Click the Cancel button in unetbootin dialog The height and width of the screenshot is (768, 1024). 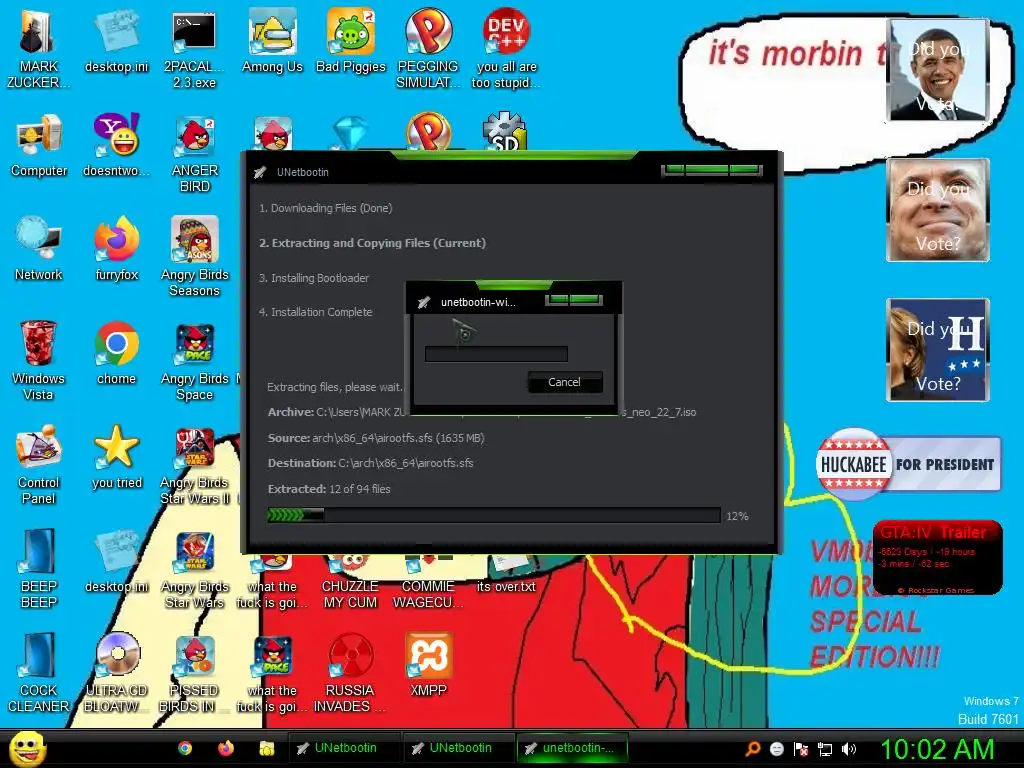coord(565,382)
